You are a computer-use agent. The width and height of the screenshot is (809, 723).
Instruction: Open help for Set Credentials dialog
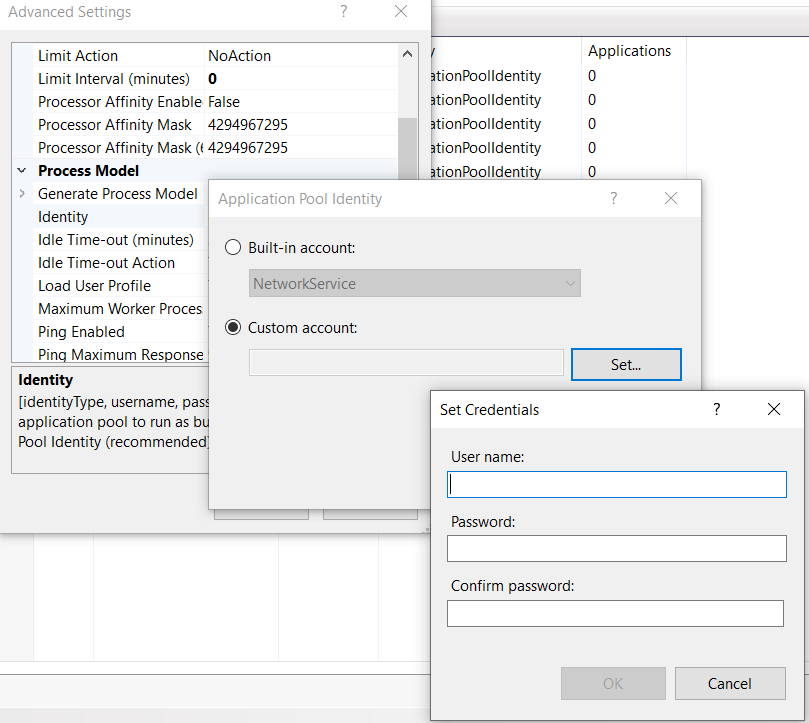(x=717, y=410)
